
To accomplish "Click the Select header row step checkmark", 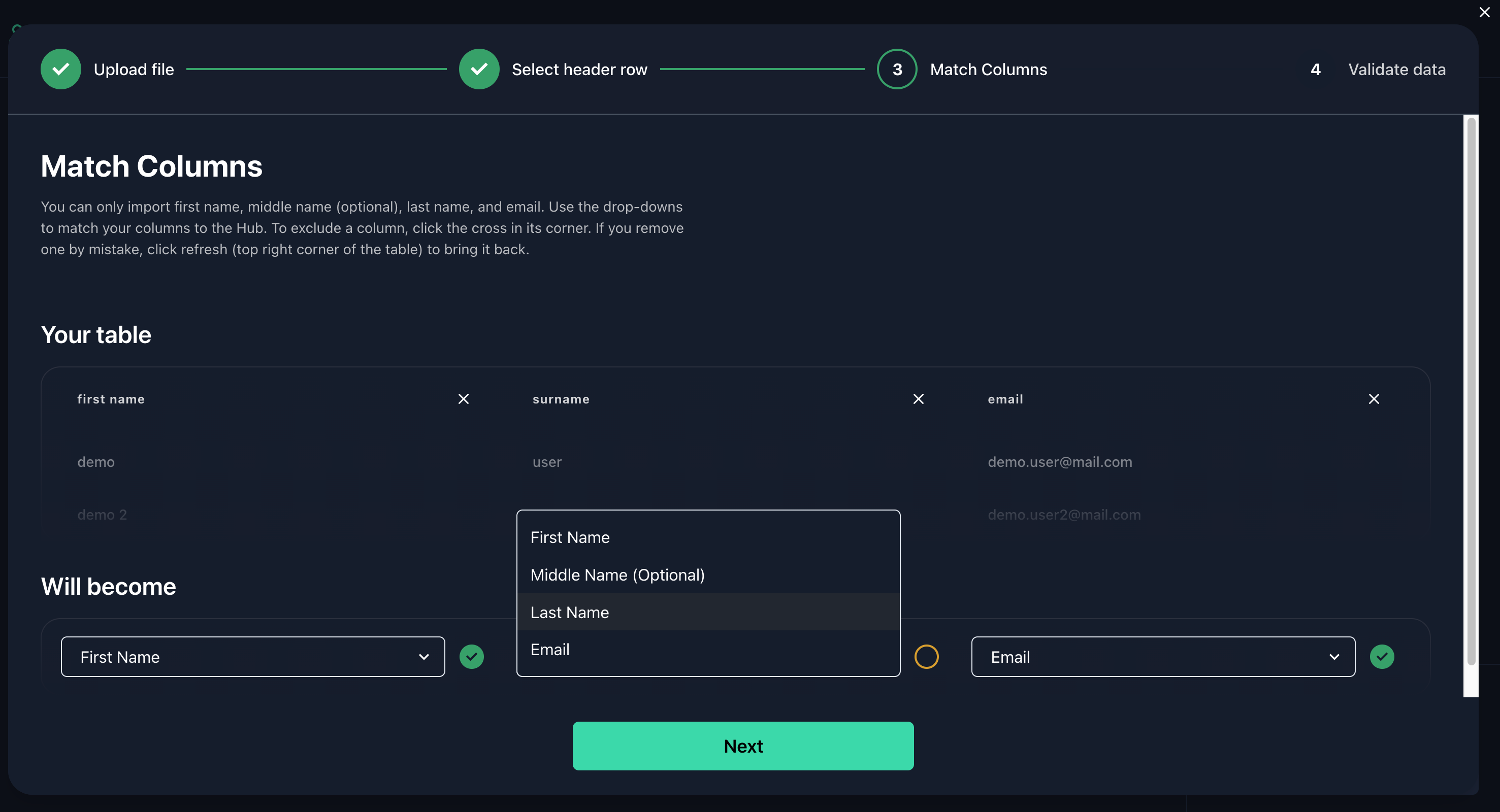I will [x=479, y=69].
